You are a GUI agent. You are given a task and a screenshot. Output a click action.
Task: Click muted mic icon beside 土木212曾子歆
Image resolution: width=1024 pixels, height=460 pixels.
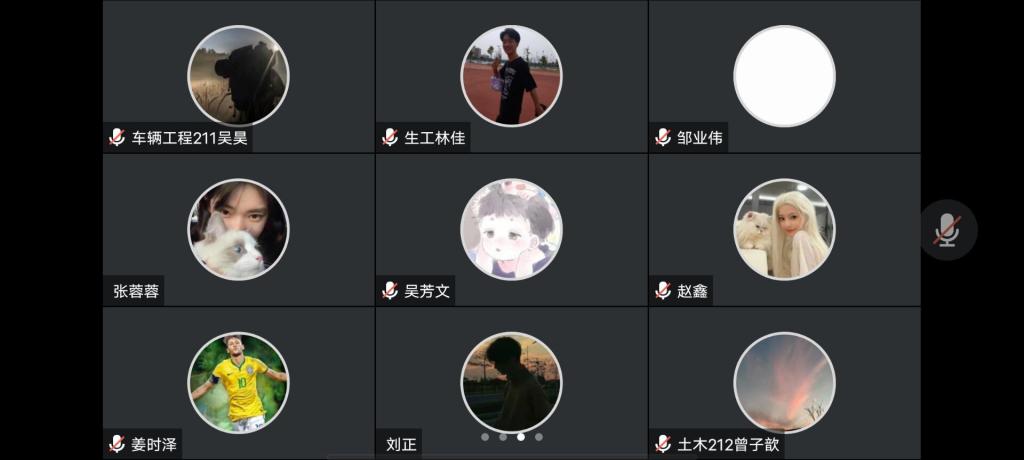point(663,444)
